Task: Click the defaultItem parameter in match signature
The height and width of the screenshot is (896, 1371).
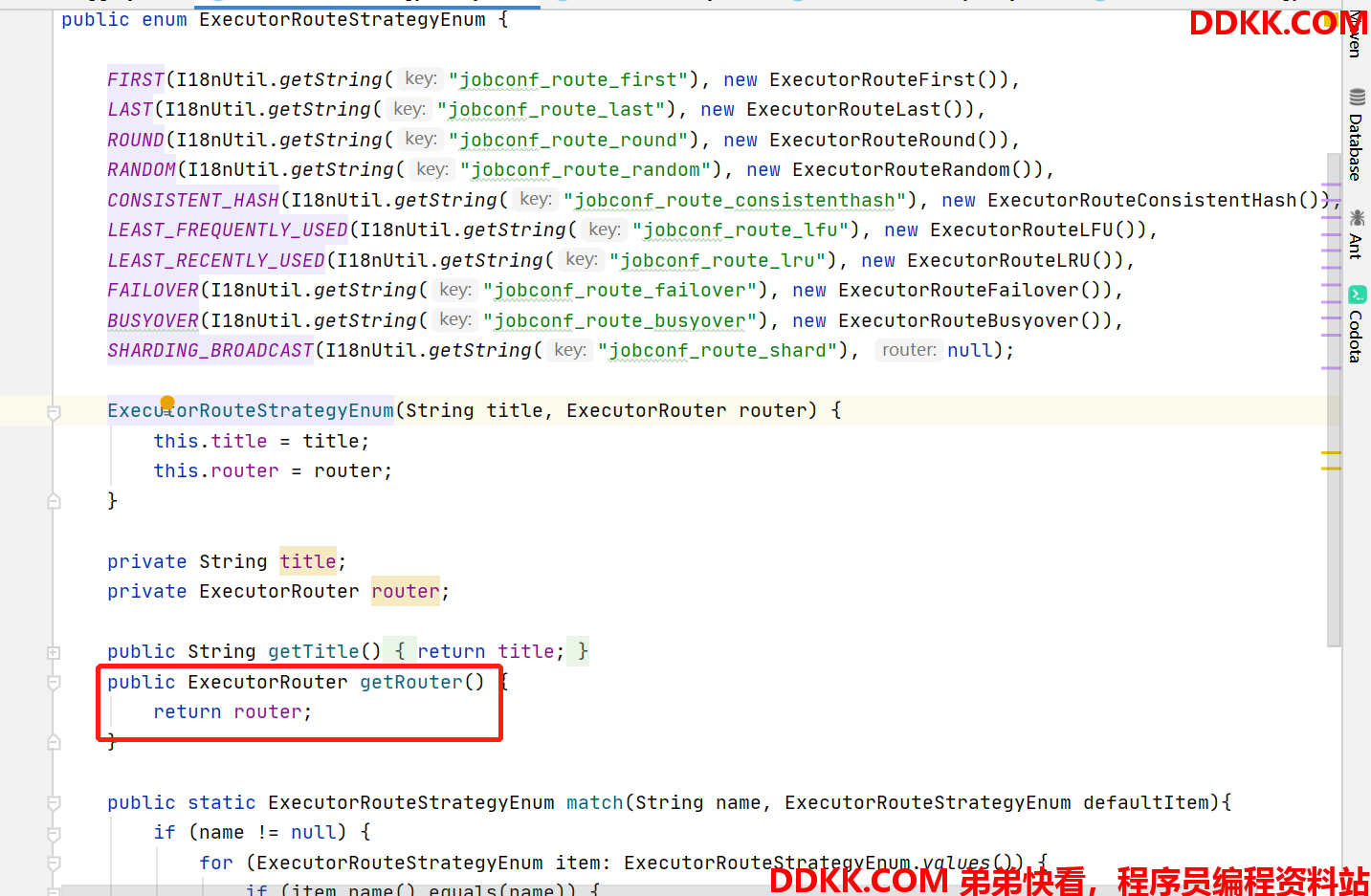Action: click(1146, 802)
